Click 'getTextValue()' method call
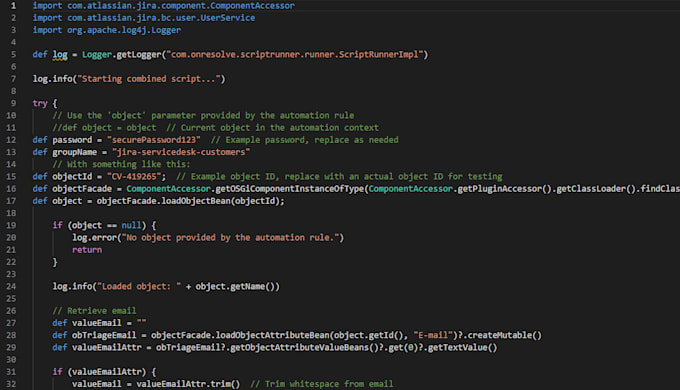The height and width of the screenshot is (390, 680). pyautogui.click(x=463, y=347)
